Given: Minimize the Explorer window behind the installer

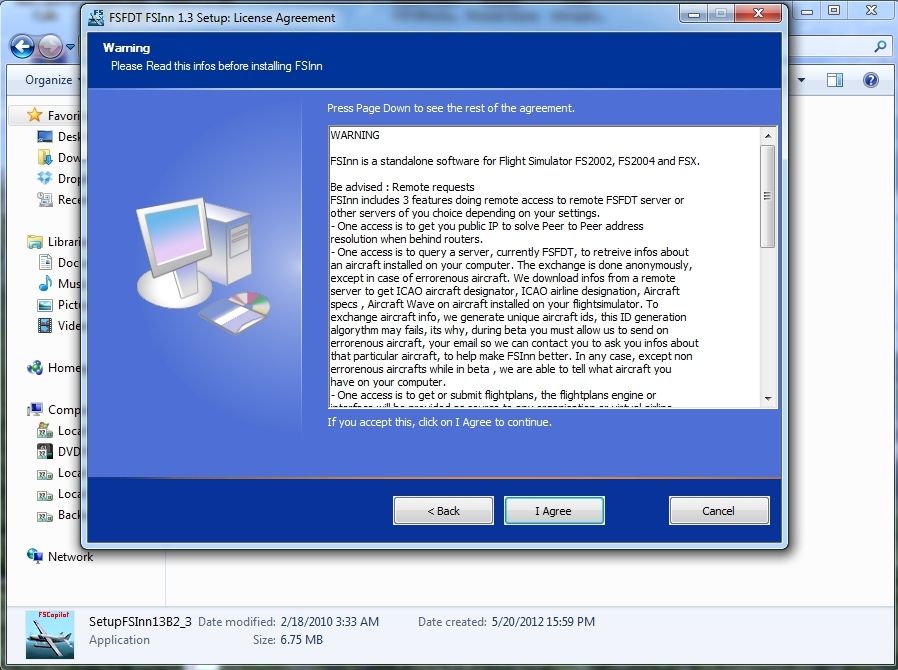Looking at the screenshot, I should coord(807,11).
